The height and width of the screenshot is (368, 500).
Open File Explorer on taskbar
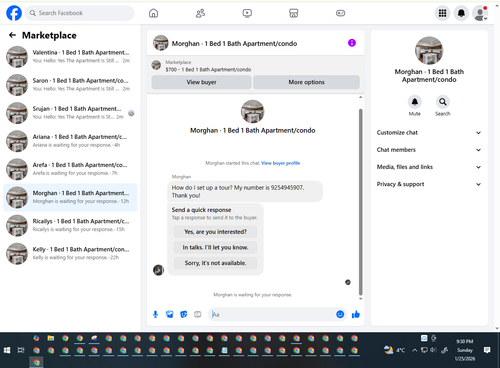pos(51,338)
